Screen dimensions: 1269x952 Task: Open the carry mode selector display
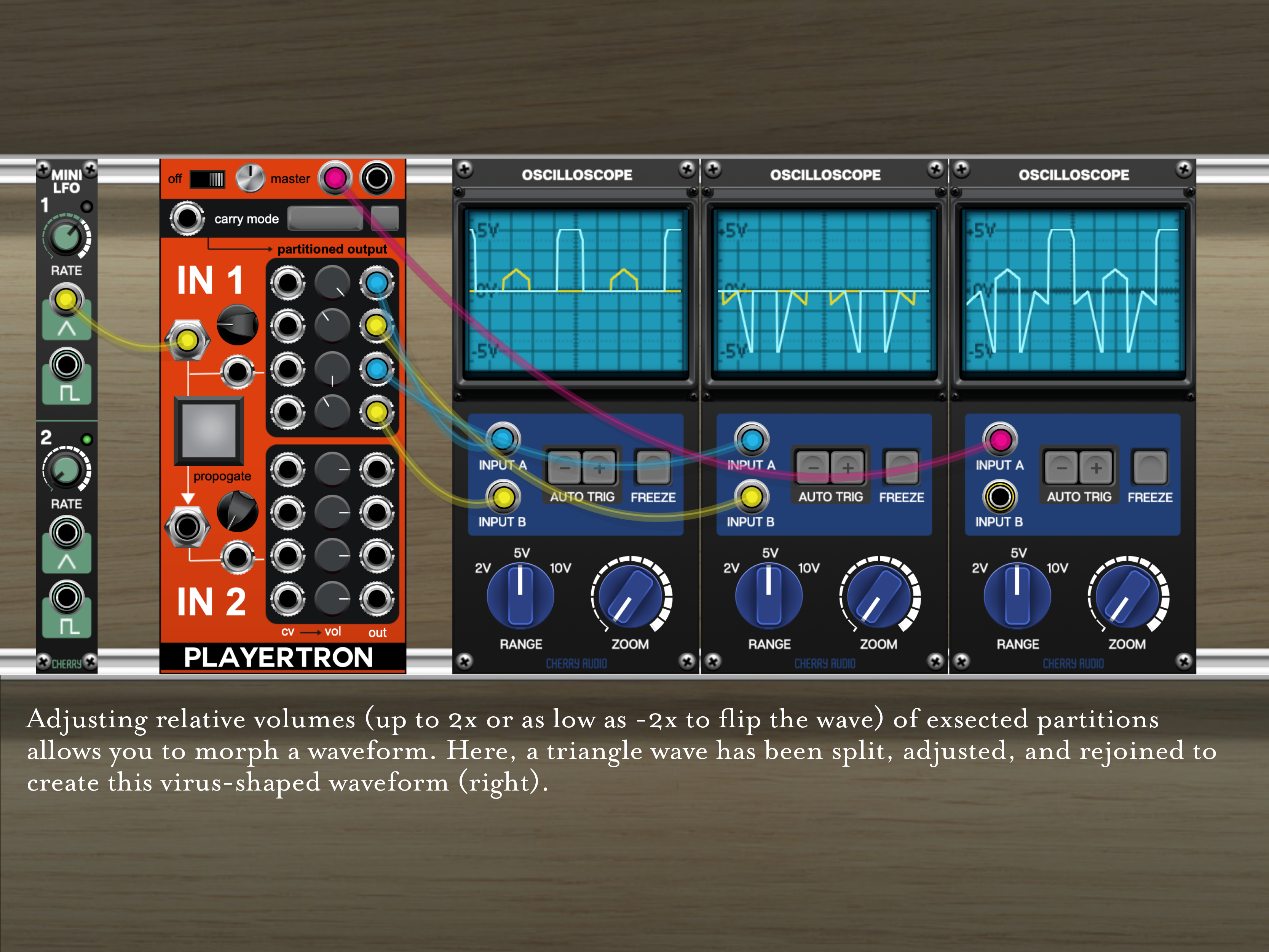(325, 218)
